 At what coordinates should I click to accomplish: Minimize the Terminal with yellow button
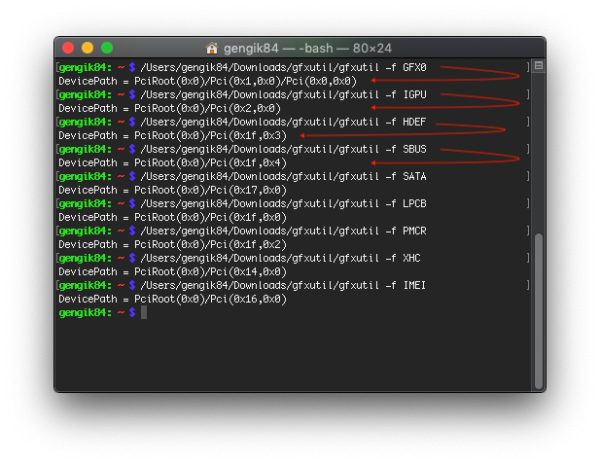coord(87,48)
